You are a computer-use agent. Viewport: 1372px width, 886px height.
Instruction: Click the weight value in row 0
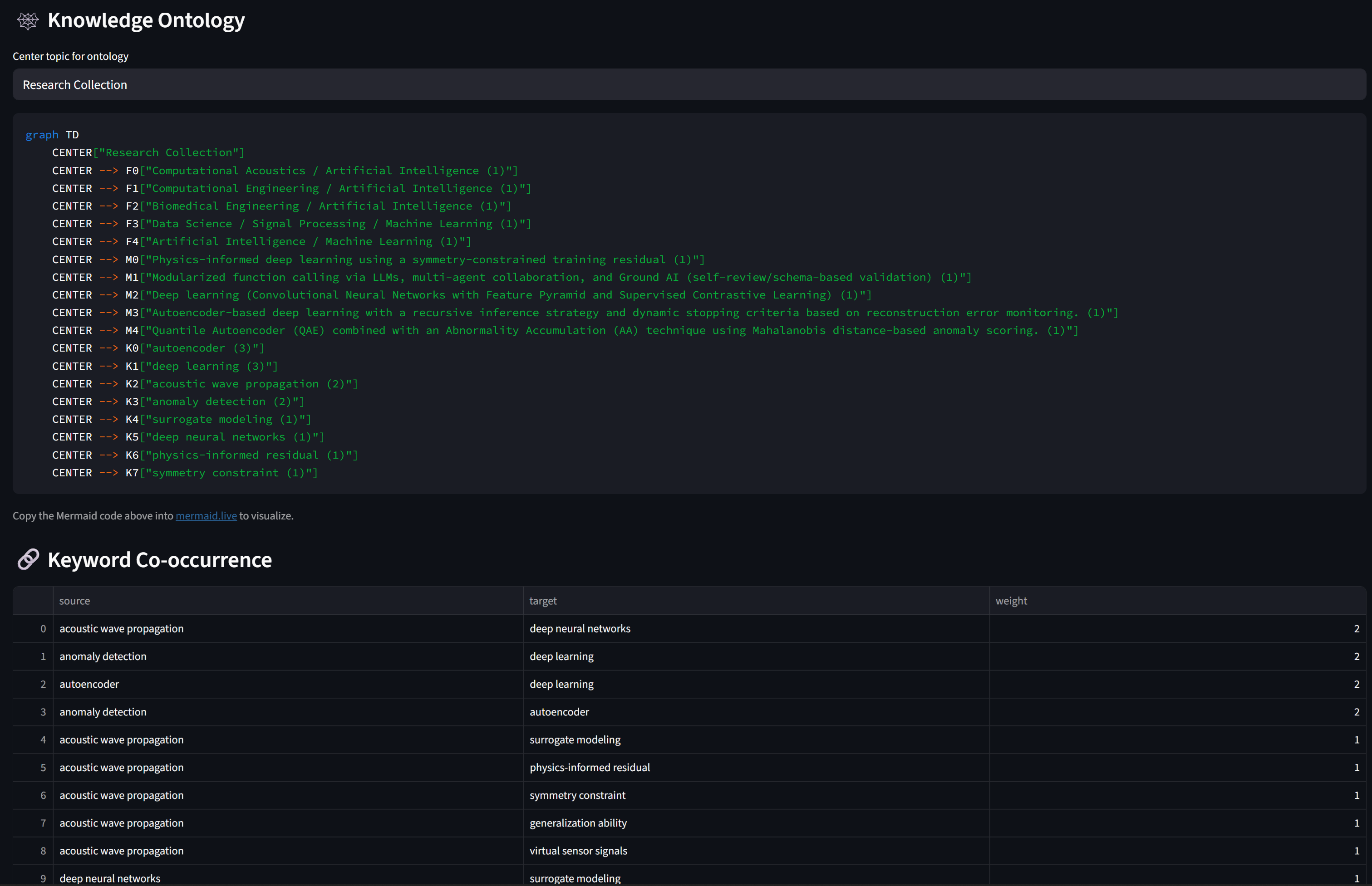(1177, 629)
